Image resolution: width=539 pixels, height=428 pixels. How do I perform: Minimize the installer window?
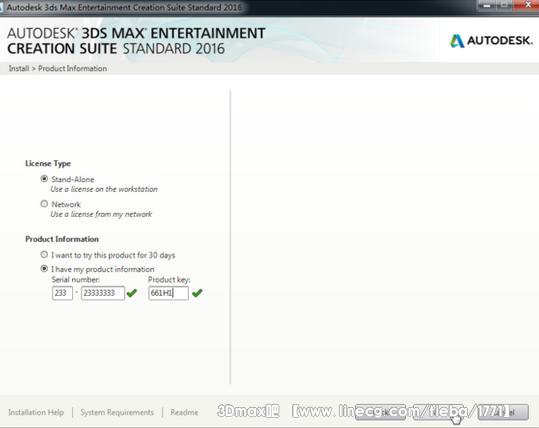487,5
